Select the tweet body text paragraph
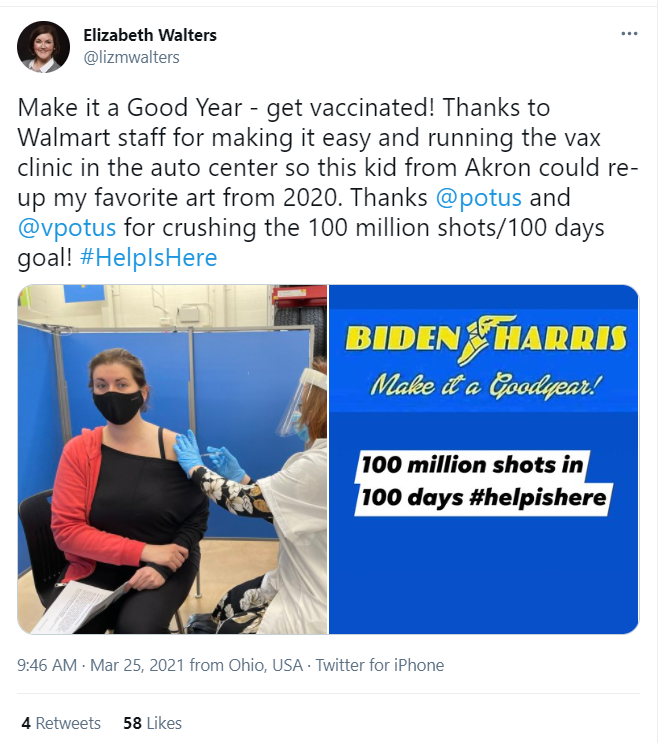 pyautogui.click(x=328, y=182)
